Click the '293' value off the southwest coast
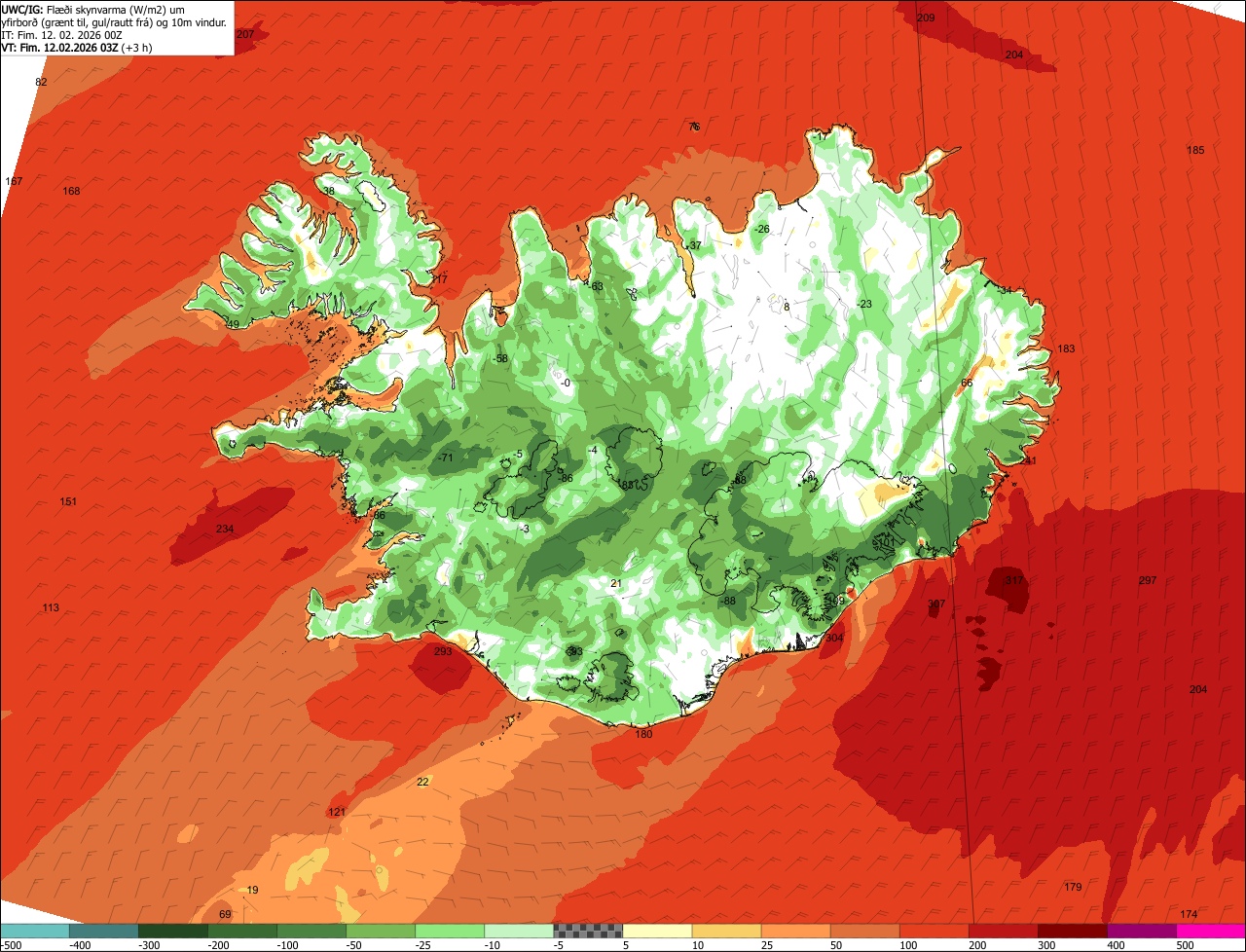This screenshot has height=952, width=1246. click(443, 651)
